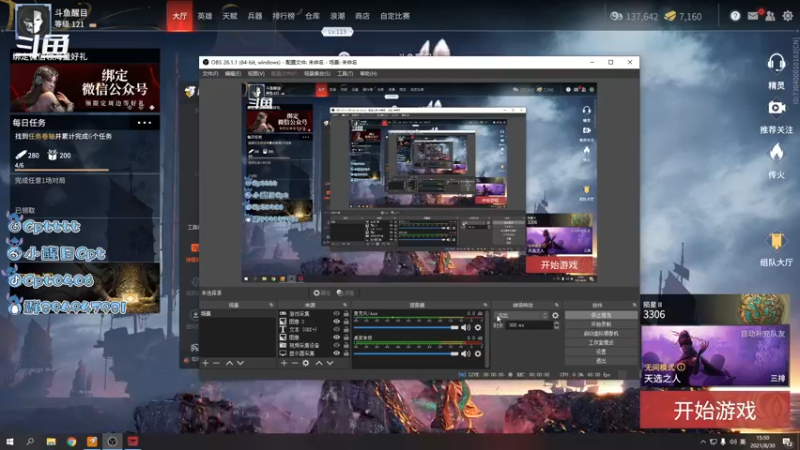
Task: Open taskbar search magnifier
Action: (x=30, y=441)
